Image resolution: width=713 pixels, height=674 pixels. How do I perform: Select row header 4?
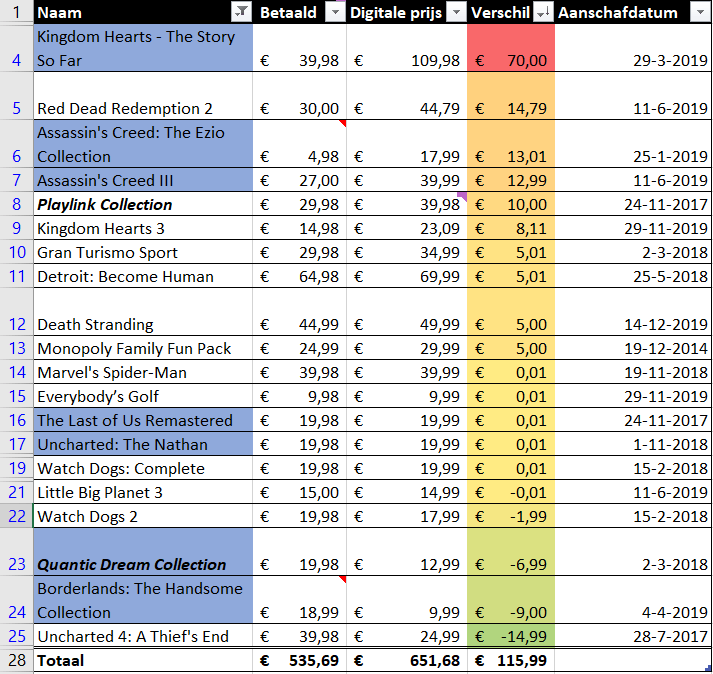click(16, 48)
